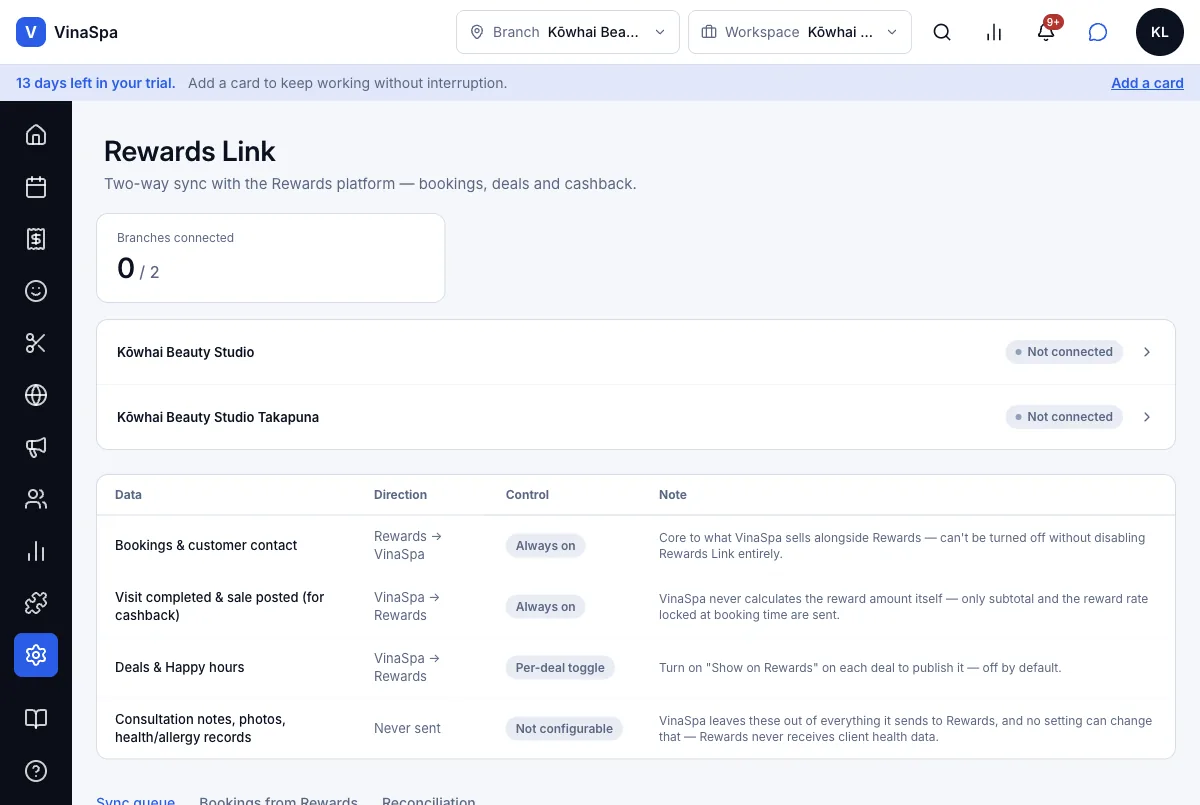The image size is (1200, 805).
Task: Open the dollar receipt icon in the sidebar
Action: [x=36, y=239]
